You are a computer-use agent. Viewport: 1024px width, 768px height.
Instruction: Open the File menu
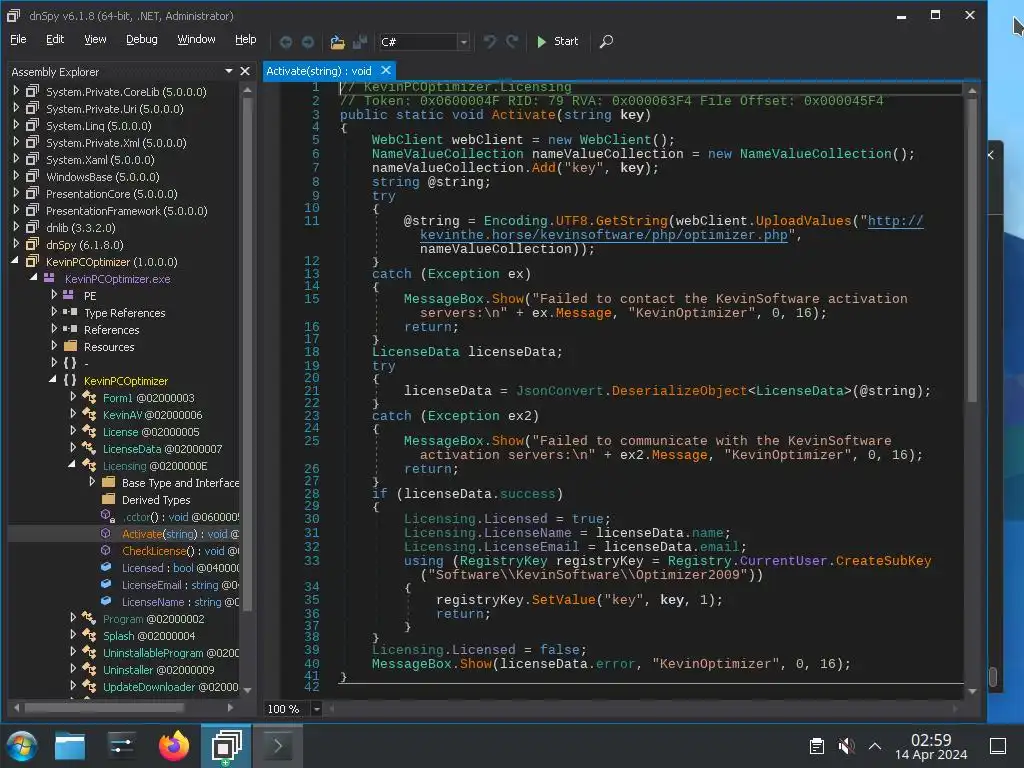pos(18,39)
